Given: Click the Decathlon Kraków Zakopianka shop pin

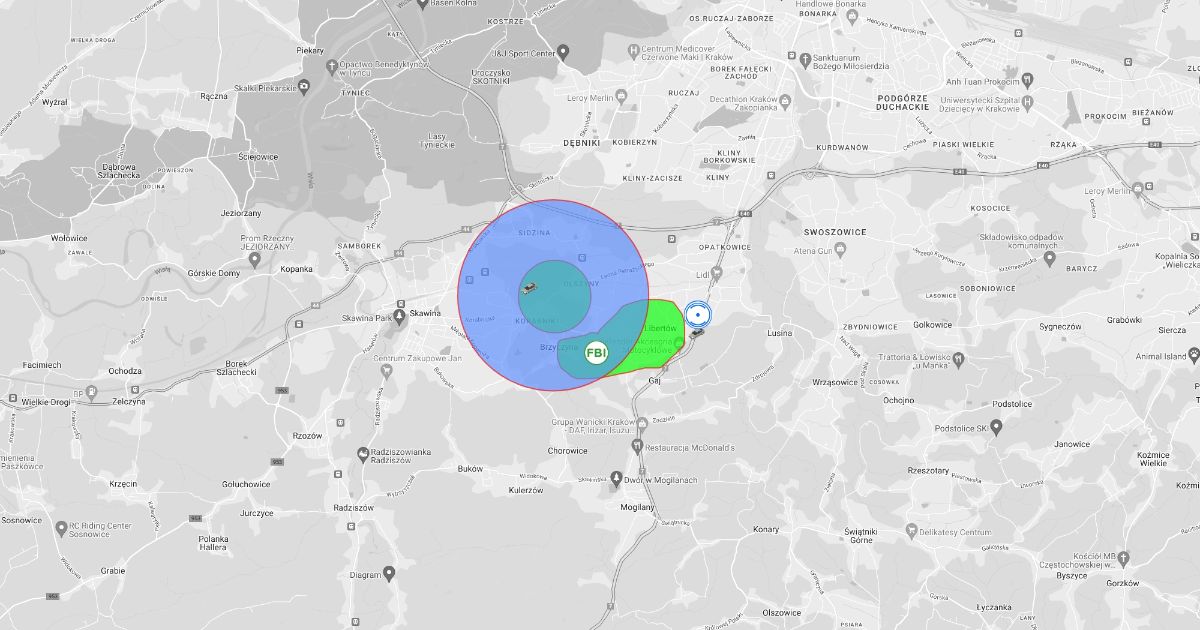Looking at the screenshot, I should 785,100.
